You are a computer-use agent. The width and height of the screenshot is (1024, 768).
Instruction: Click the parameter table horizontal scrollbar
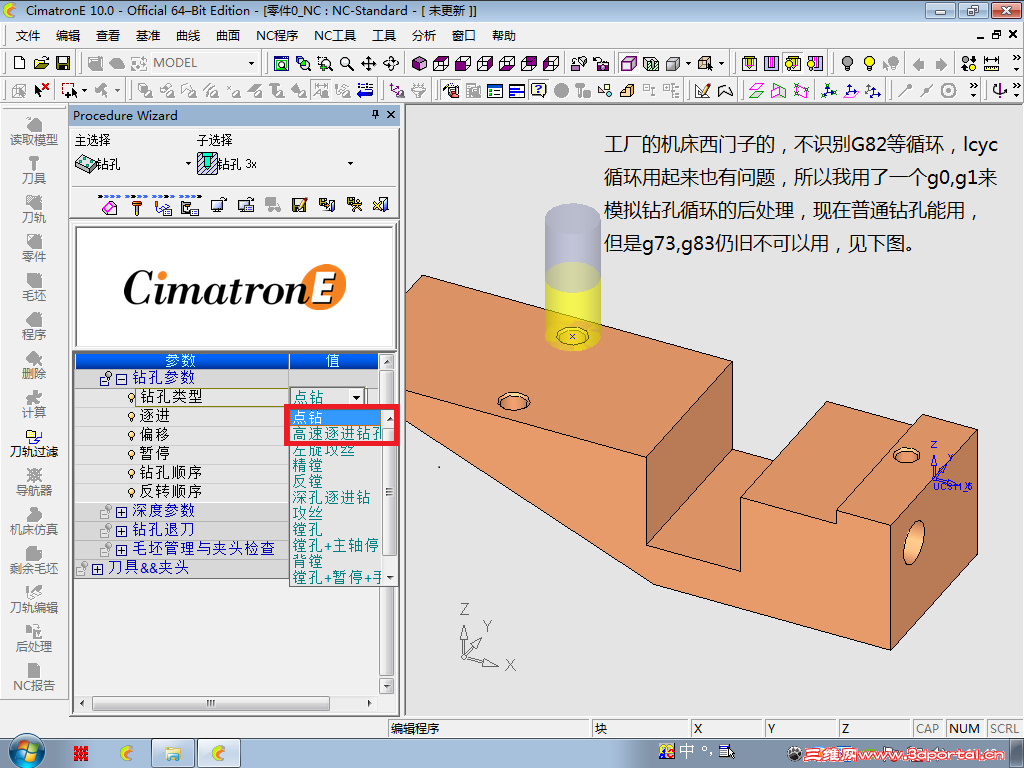coord(226,703)
